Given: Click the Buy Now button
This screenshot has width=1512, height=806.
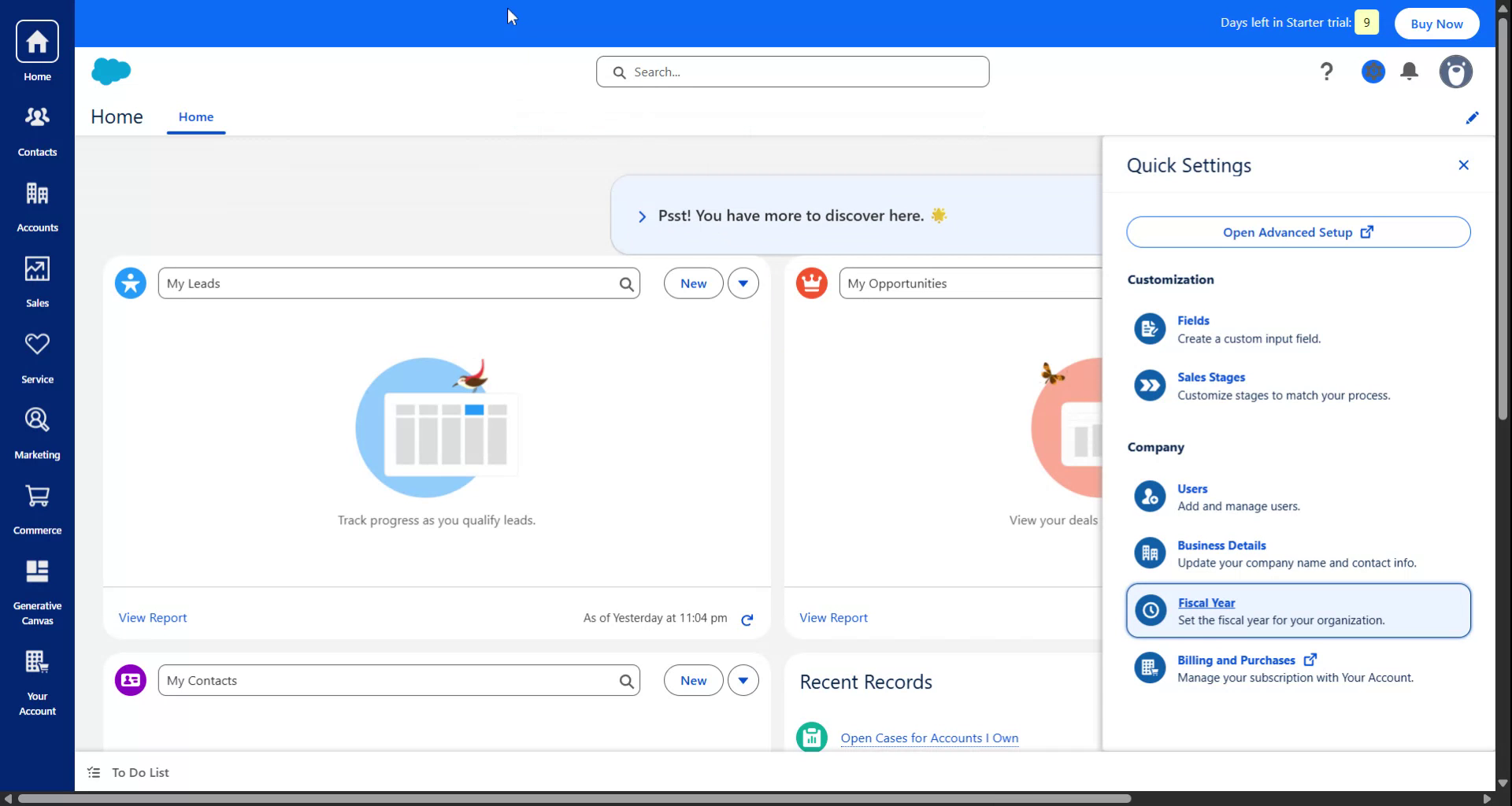Looking at the screenshot, I should click(x=1435, y=23).
